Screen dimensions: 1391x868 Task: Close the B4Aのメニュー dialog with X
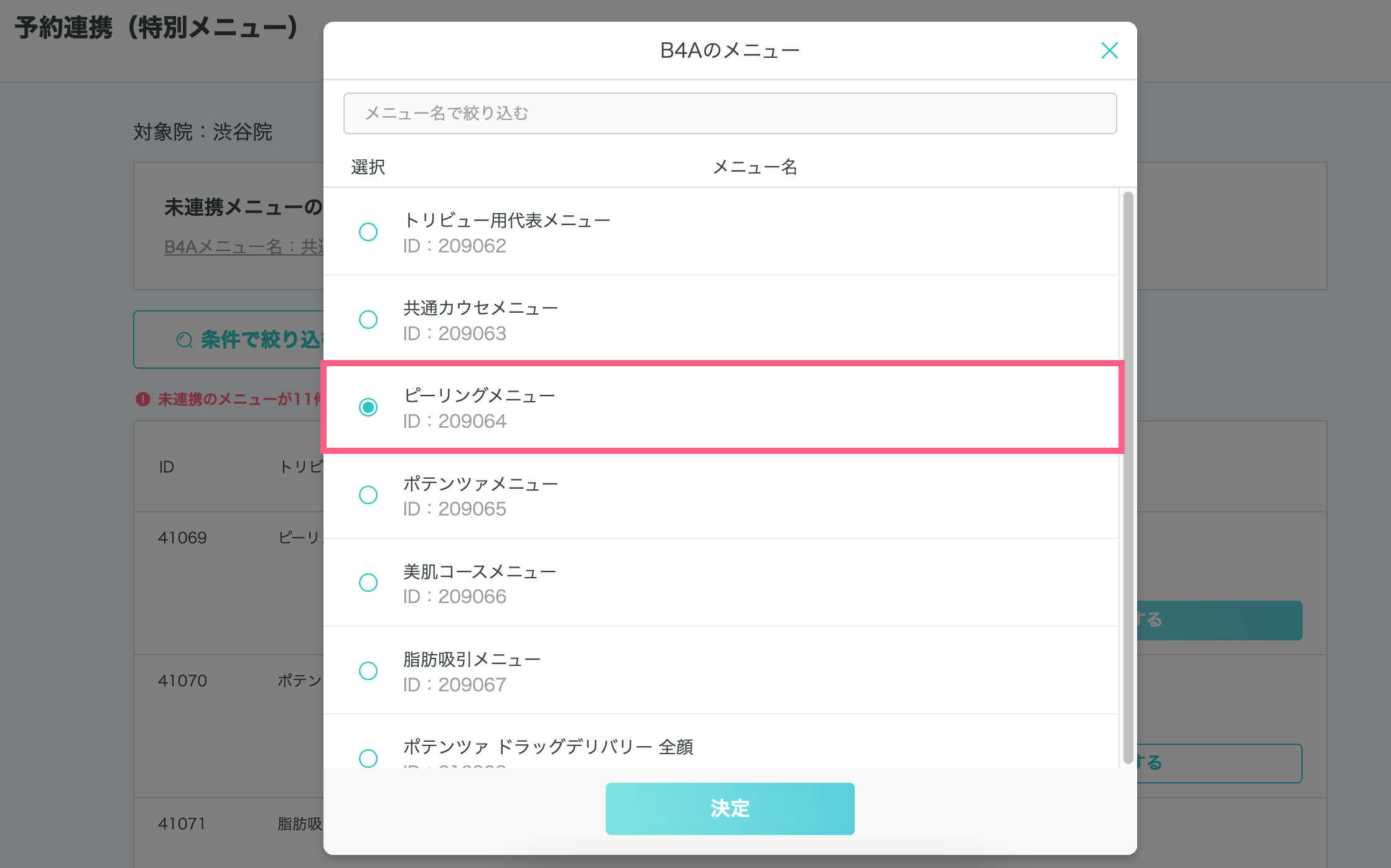pos(1109,50)
